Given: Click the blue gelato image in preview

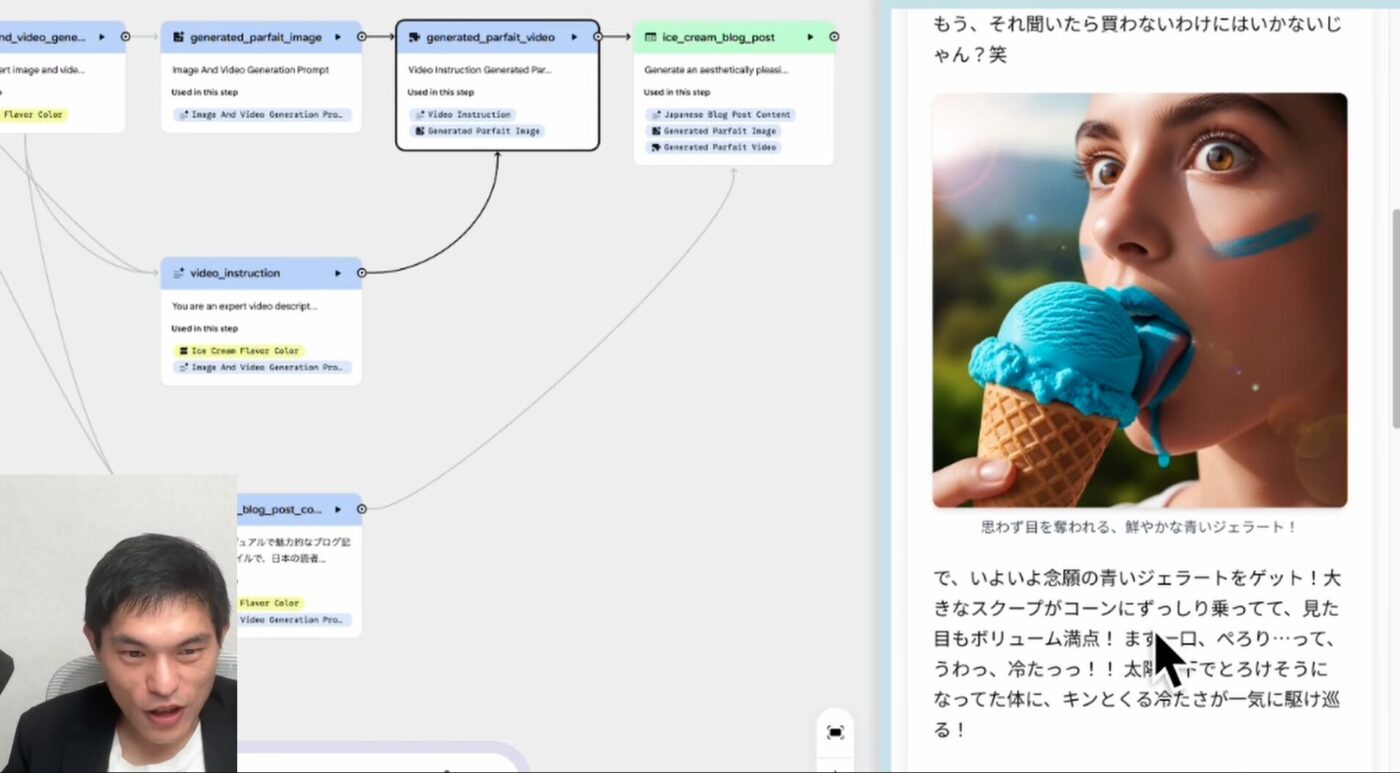Looking at the screenshot, I should click(x=1139, y=300).
